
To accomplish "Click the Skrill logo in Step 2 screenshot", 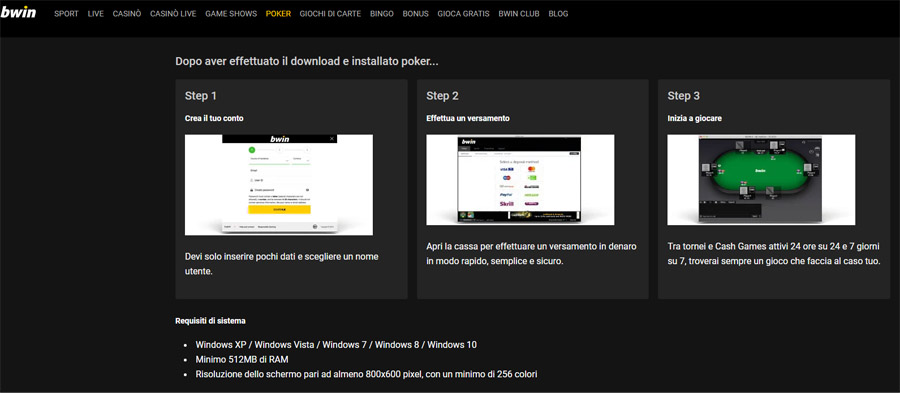I will click(507, 204).
